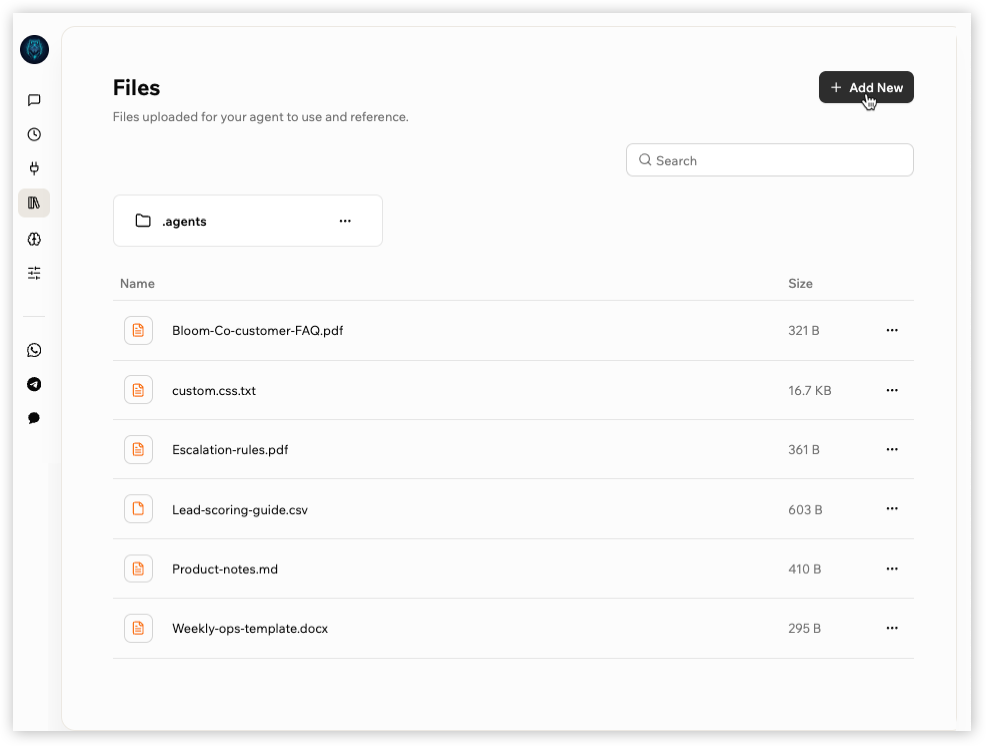This screenshot has height=746, width=986.
Task: Open the plug integrations icon
Action: coord(35,168)
